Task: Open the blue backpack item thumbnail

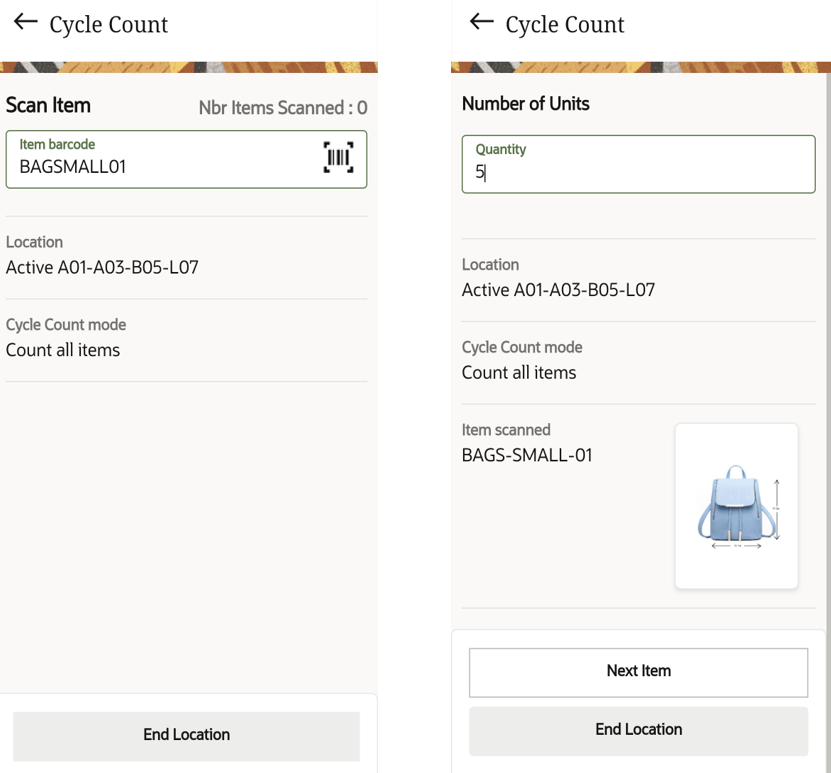Action: (736, 505)
